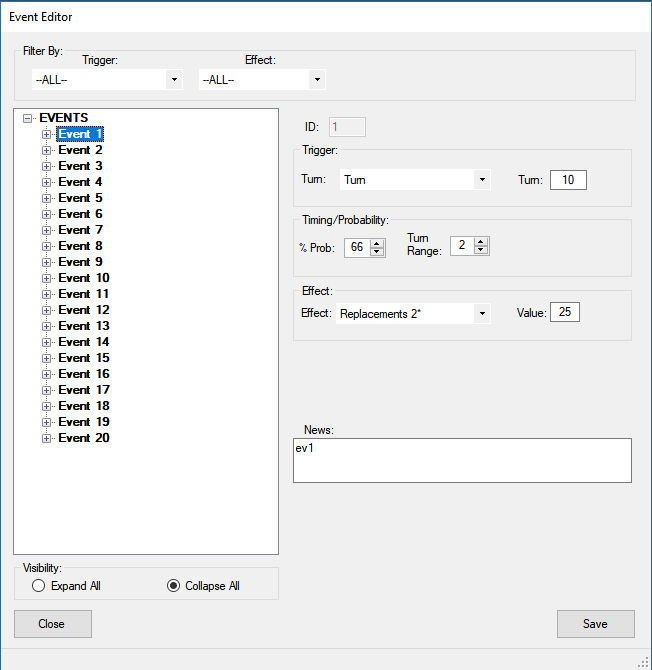This screenshot has width=652, height=670.
Task: Expand the Event 3 tree node
Action: tap(46, 167)
